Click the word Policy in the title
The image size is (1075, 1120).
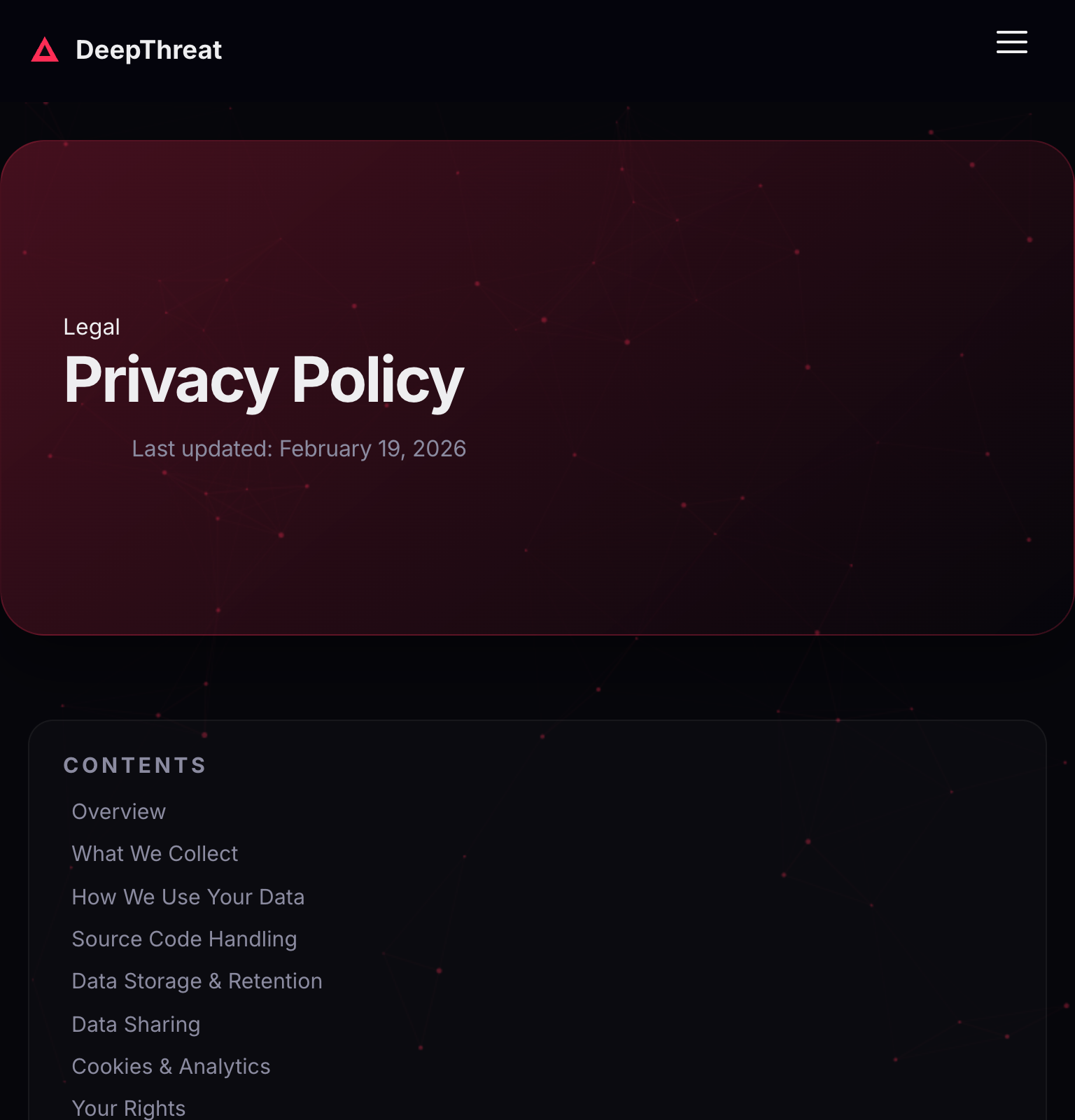point(378,380)
